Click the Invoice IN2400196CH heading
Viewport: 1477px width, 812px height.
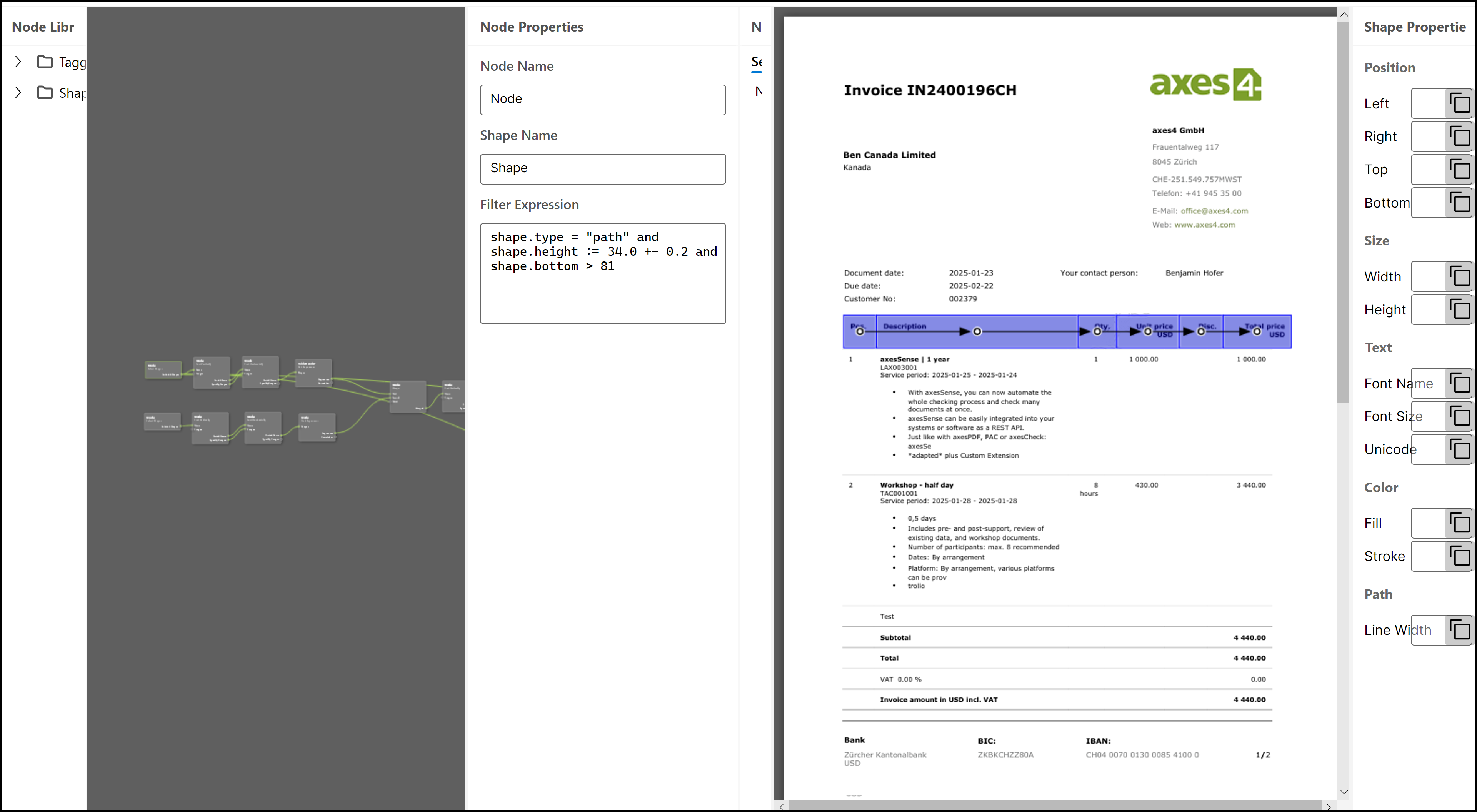[930, 90]
